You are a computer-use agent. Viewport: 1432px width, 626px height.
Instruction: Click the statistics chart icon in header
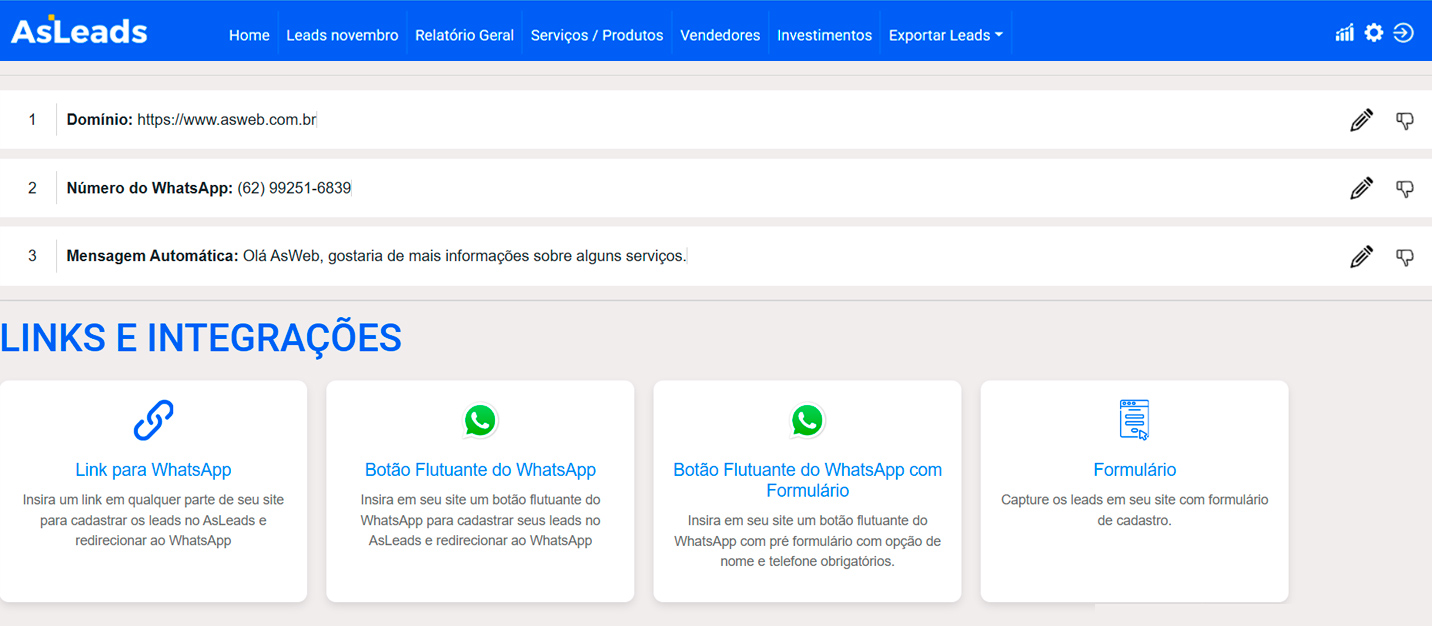point(1344,33)
